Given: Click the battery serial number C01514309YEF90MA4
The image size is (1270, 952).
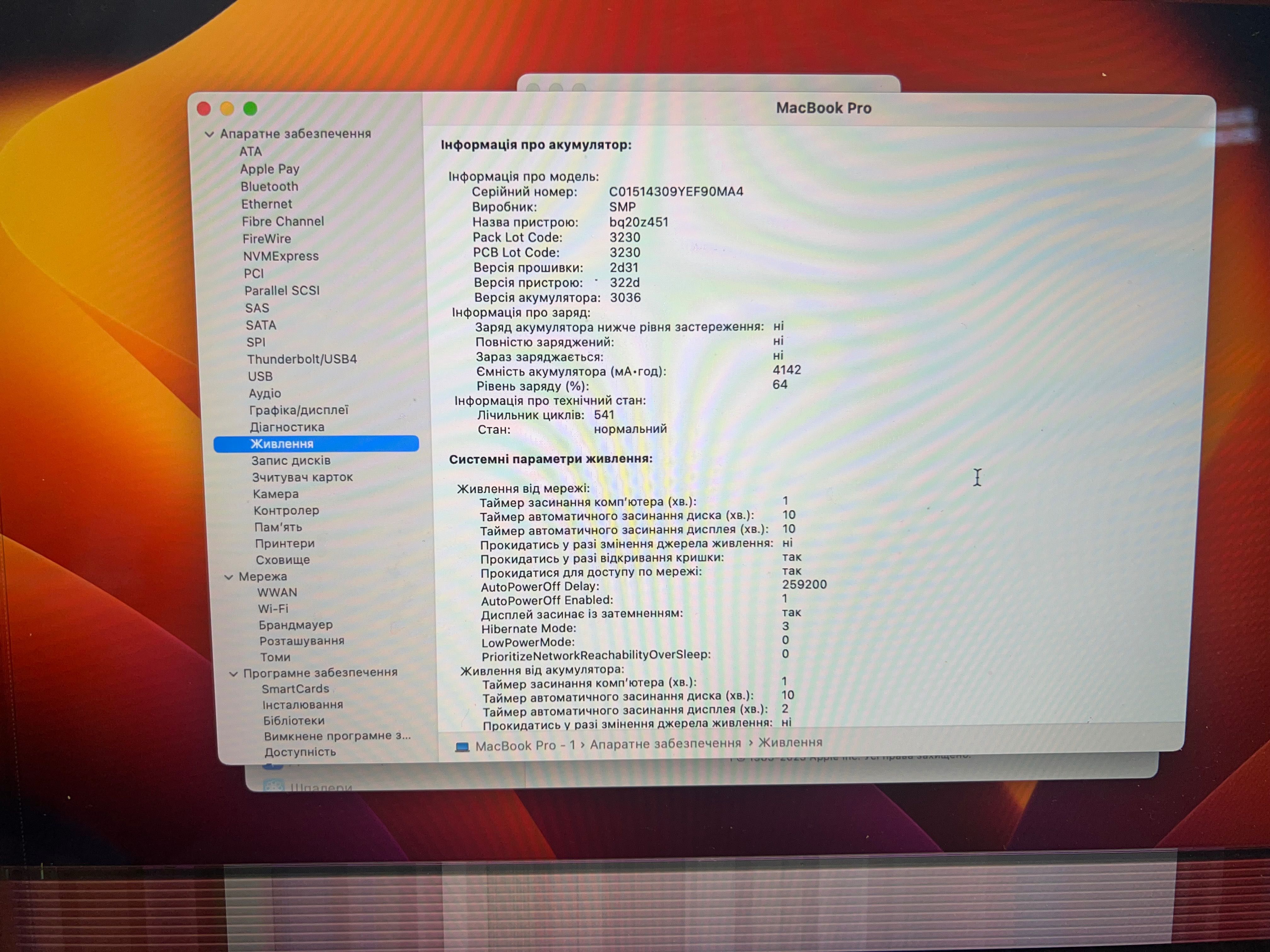Looking at the screenshot, I should tap(676, 192).
